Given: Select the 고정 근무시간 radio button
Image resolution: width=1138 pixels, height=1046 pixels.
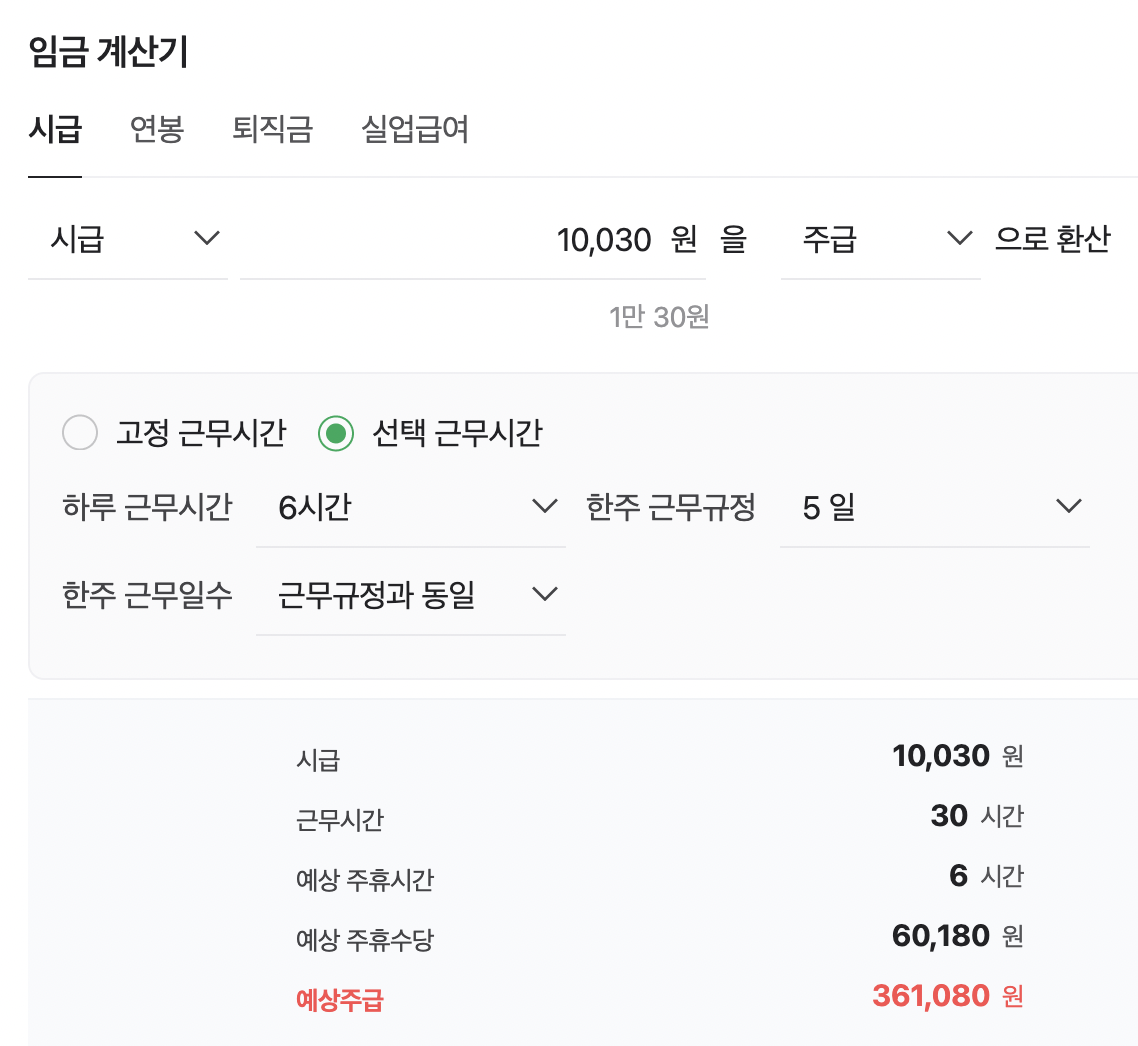Looking at the screenshot, I should pos(80,433).
